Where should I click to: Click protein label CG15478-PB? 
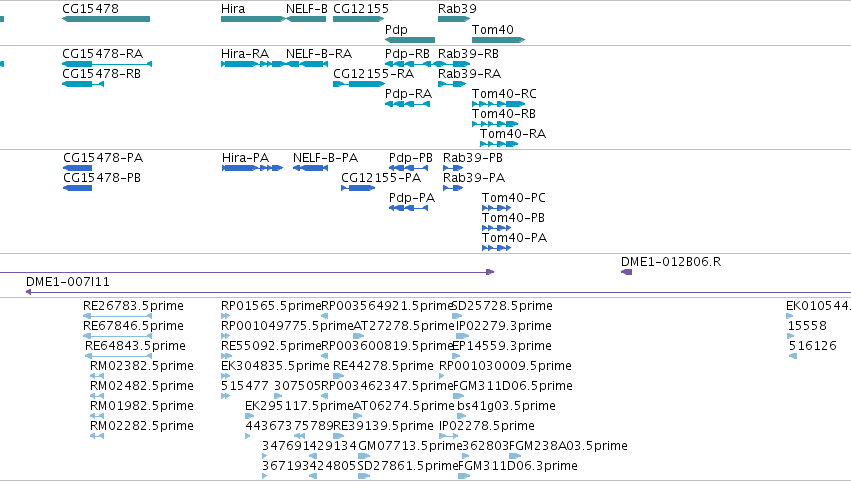pos(102,178)
